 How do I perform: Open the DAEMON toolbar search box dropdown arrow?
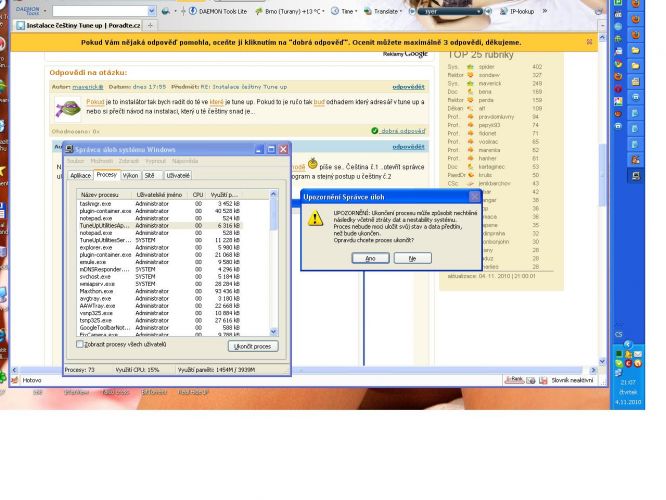click(x=151, y=11)
